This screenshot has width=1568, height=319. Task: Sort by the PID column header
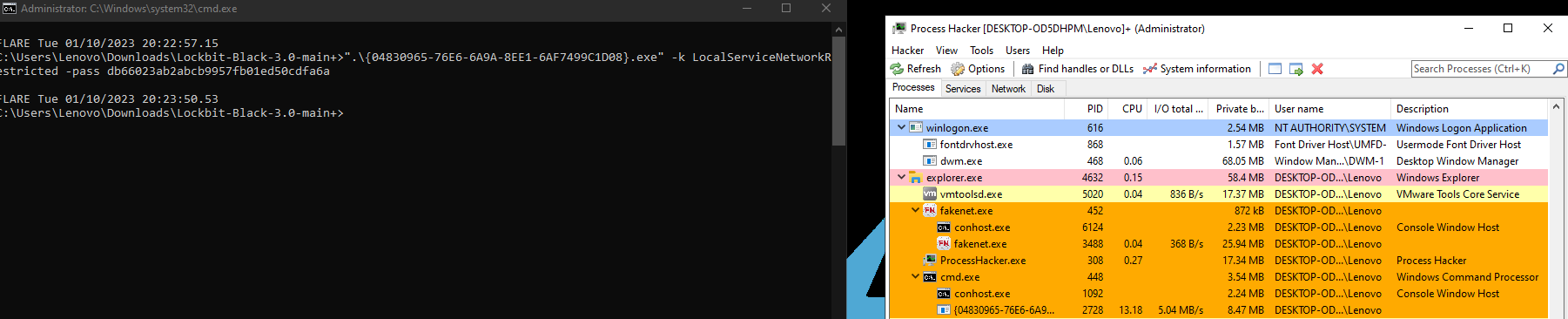(x=1086, y=109)
